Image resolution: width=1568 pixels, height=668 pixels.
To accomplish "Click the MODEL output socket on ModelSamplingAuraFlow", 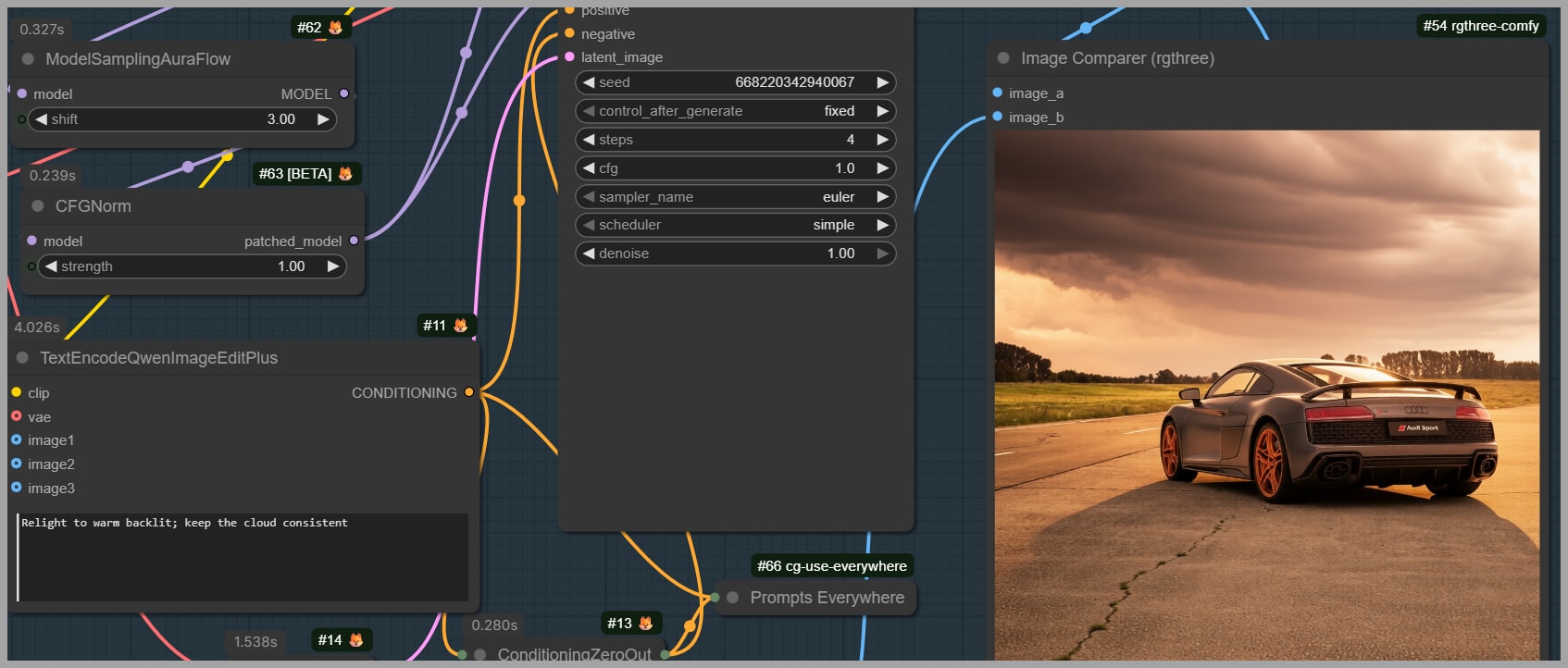I will point(344,93).
